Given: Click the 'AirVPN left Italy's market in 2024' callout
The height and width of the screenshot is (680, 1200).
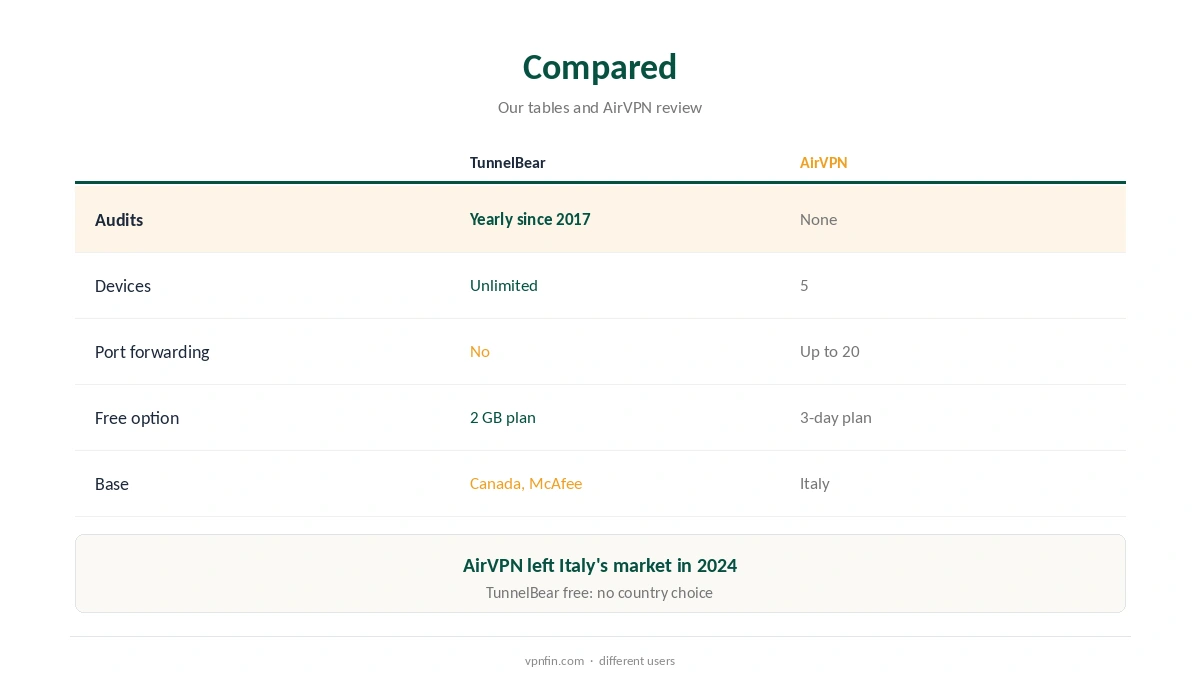Looking at the screenshot, I should 600,565.
